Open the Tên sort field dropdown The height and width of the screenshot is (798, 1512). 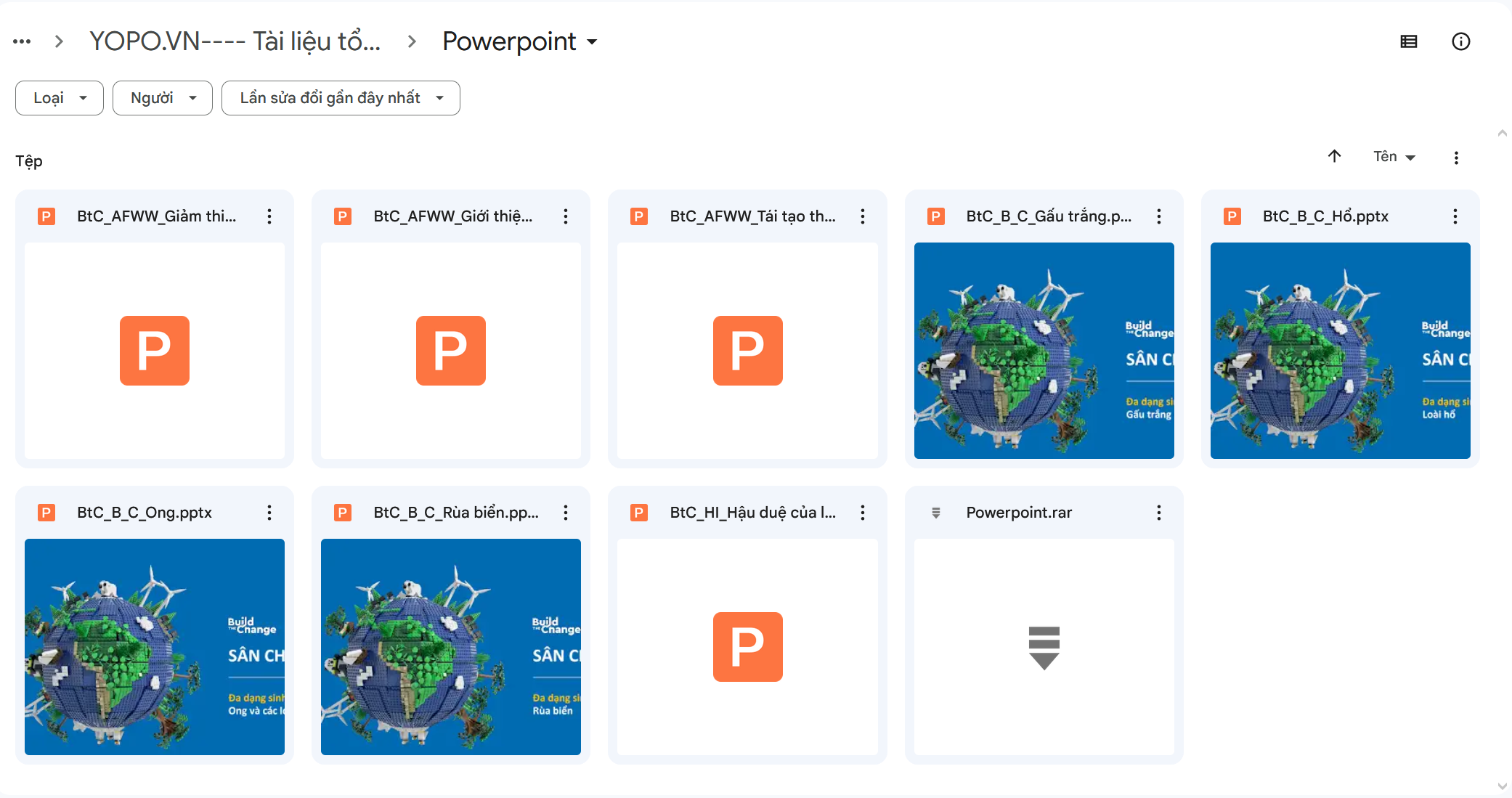(x=1394, y=157)
